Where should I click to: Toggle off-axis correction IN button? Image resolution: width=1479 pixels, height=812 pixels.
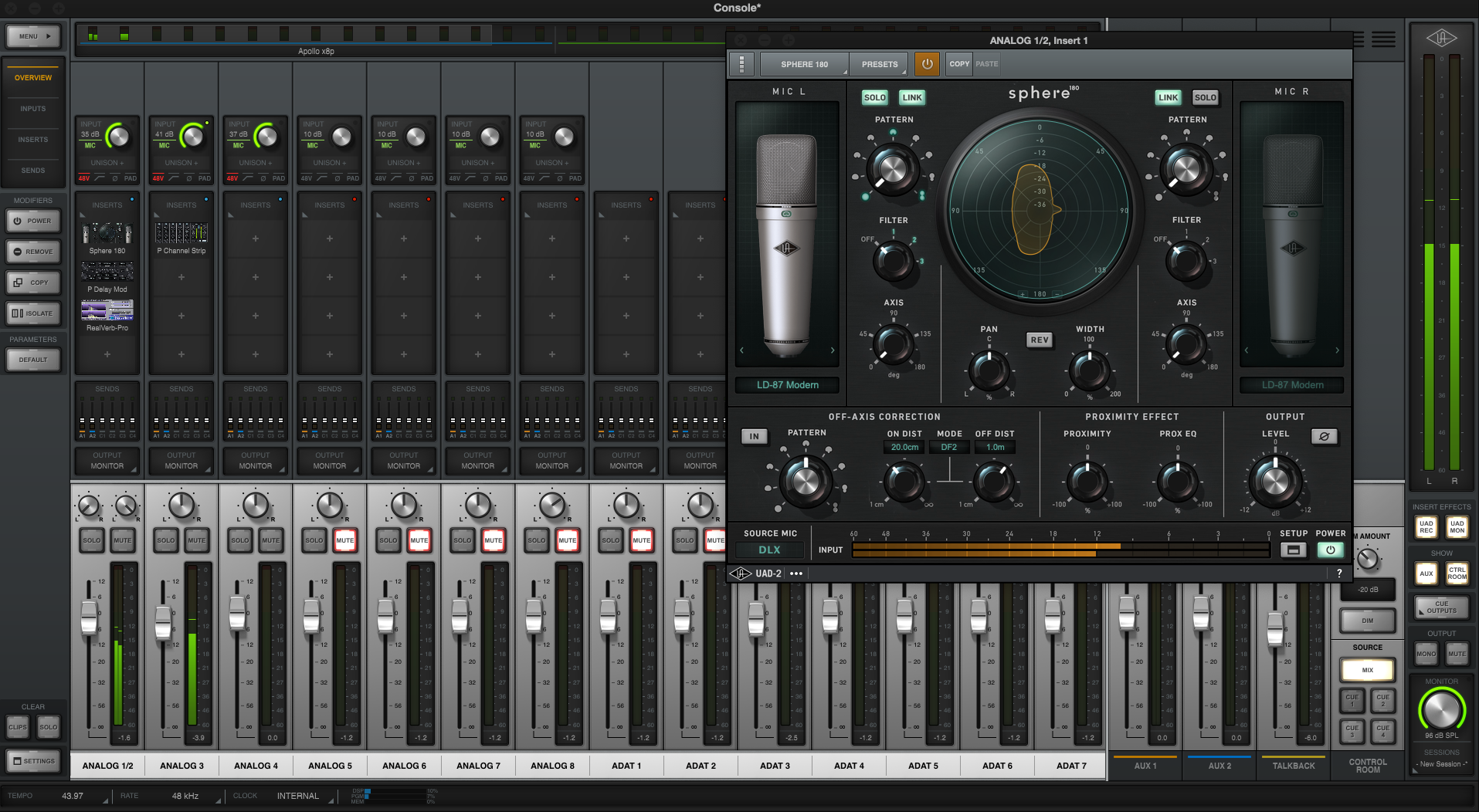point(754,437)
